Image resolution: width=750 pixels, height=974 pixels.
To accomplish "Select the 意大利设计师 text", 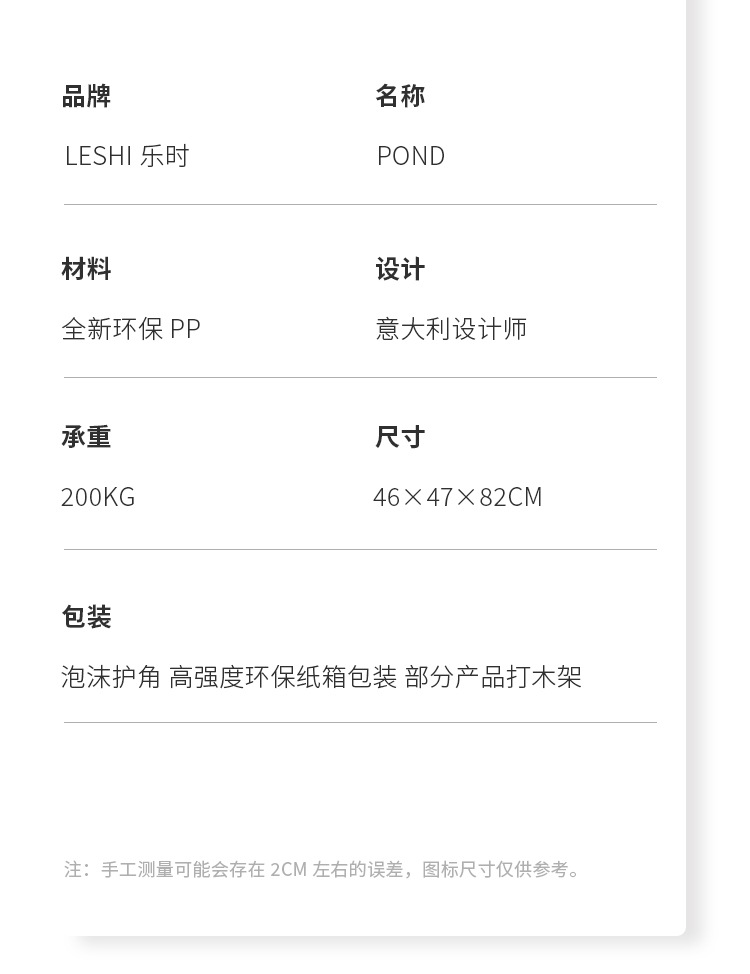I will click(451, 329).
